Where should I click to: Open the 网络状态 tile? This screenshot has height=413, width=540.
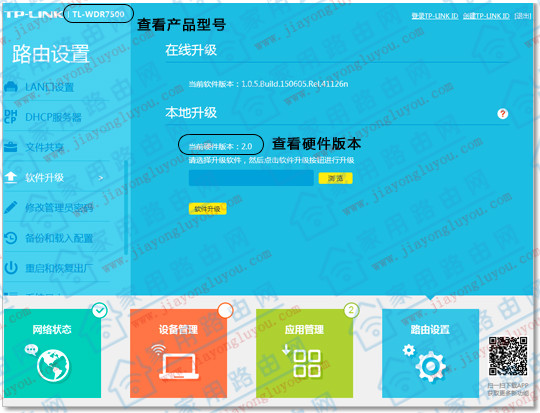point(52,353)
